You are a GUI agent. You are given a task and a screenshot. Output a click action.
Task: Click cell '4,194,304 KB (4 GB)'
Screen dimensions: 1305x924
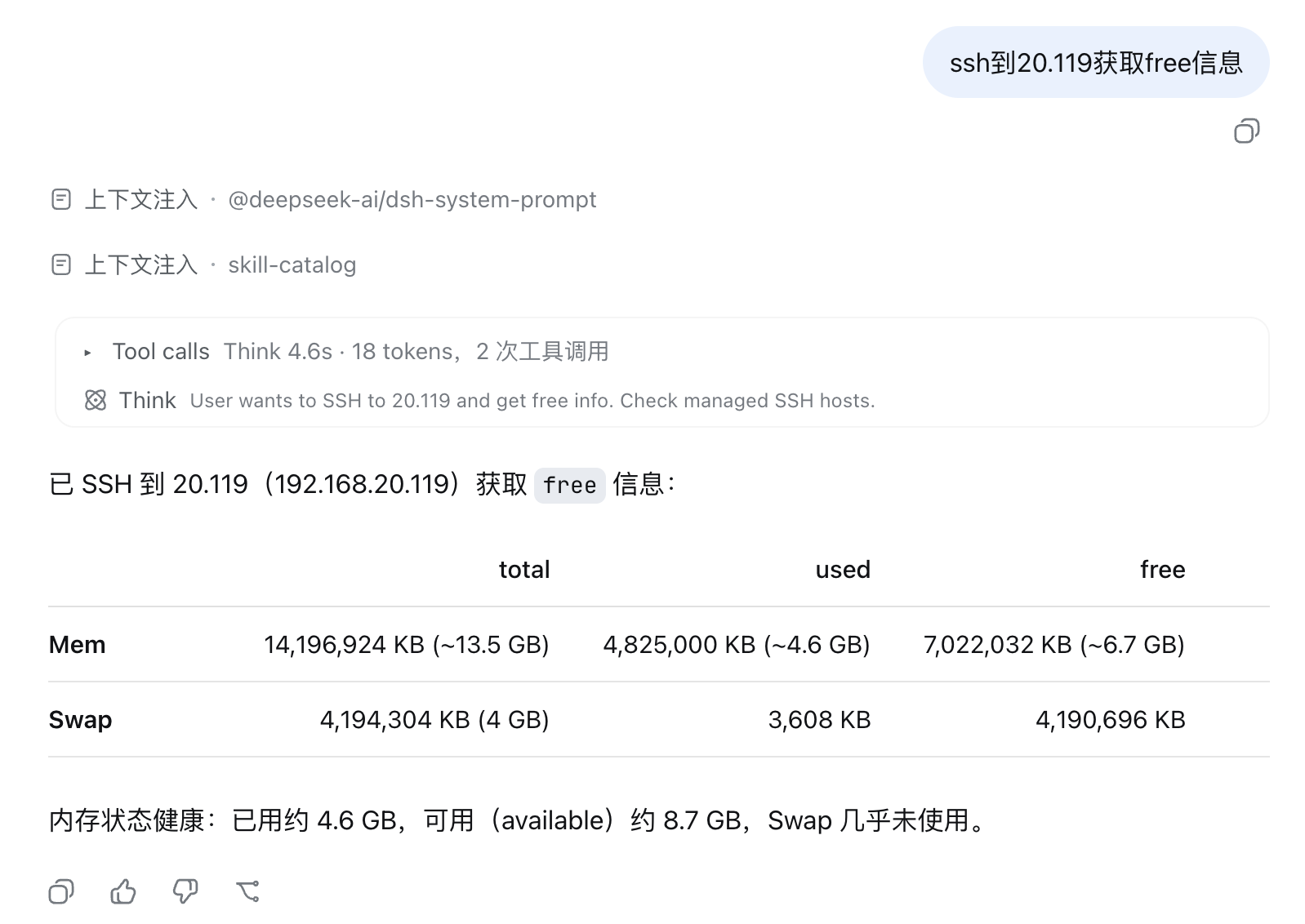434,719
